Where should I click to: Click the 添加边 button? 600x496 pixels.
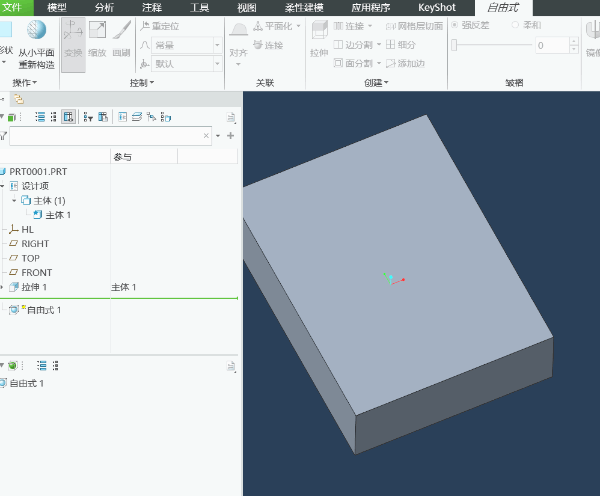[x=405, y=63]
